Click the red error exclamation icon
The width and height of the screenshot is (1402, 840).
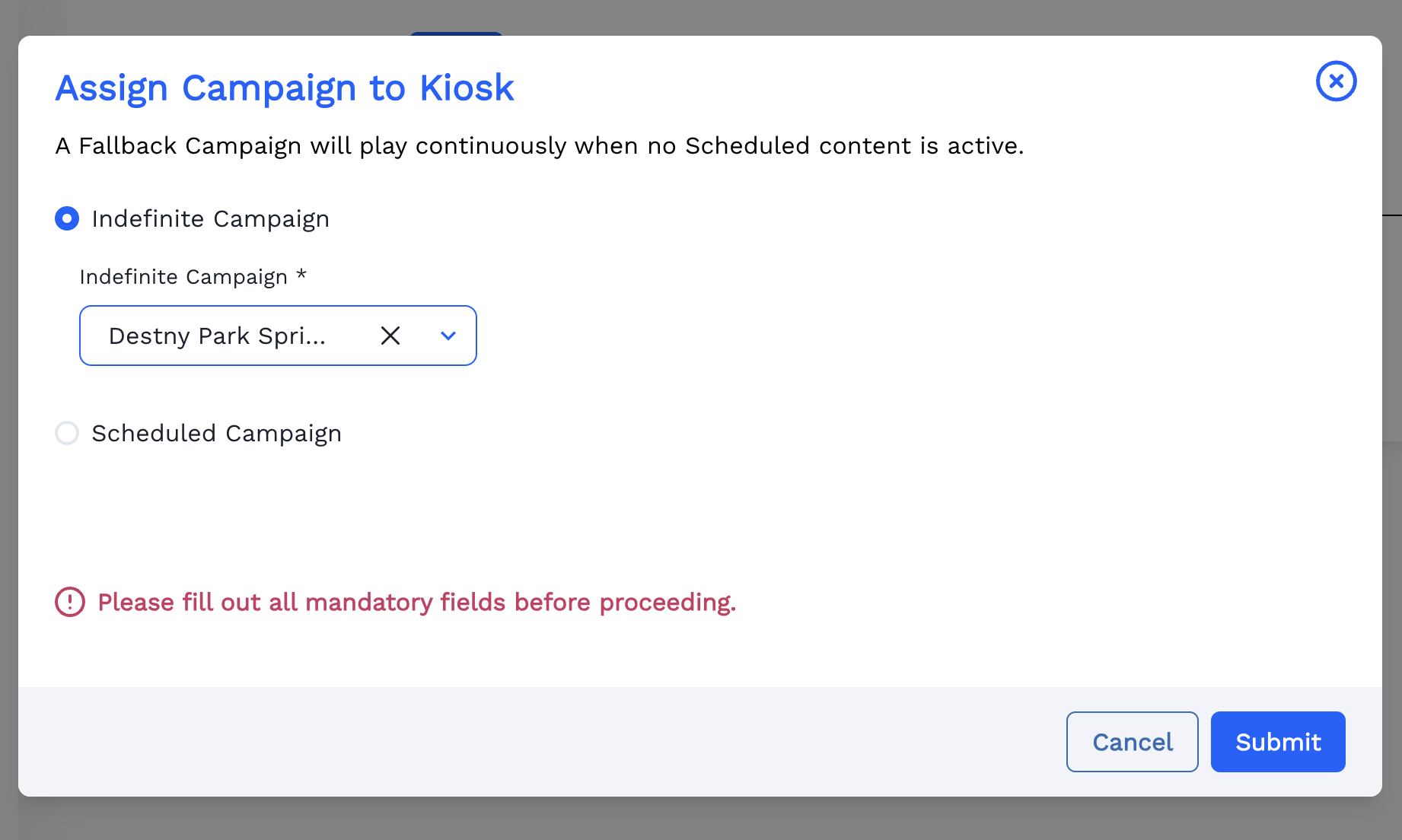point(70,603)
